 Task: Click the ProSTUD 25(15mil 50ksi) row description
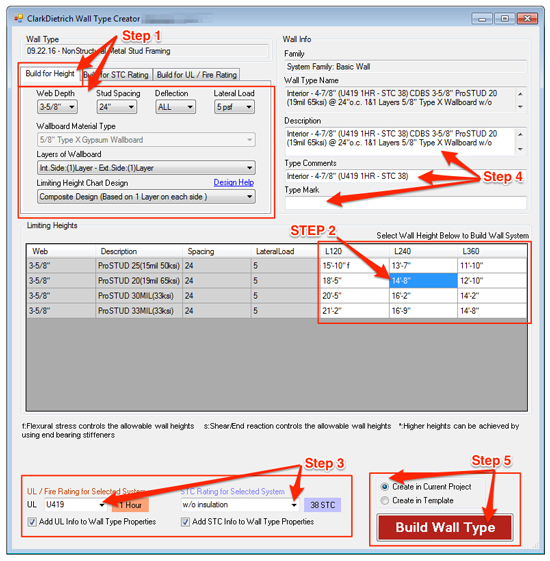click(x=139, y=266)
